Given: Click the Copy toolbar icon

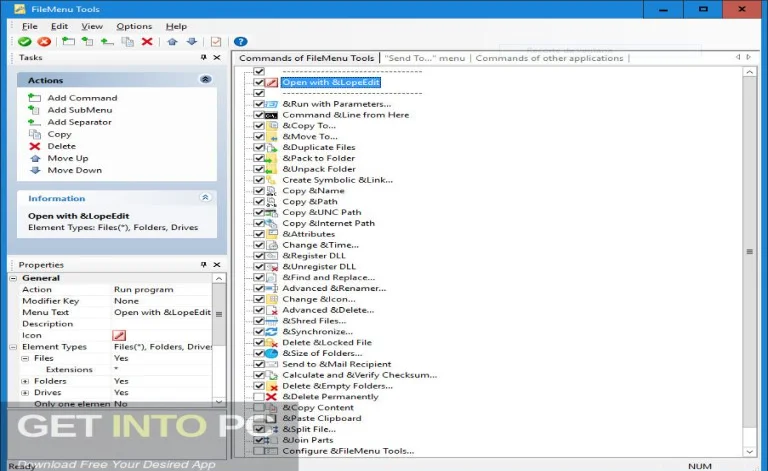Looking at the screenshot, I should [127, 42].
